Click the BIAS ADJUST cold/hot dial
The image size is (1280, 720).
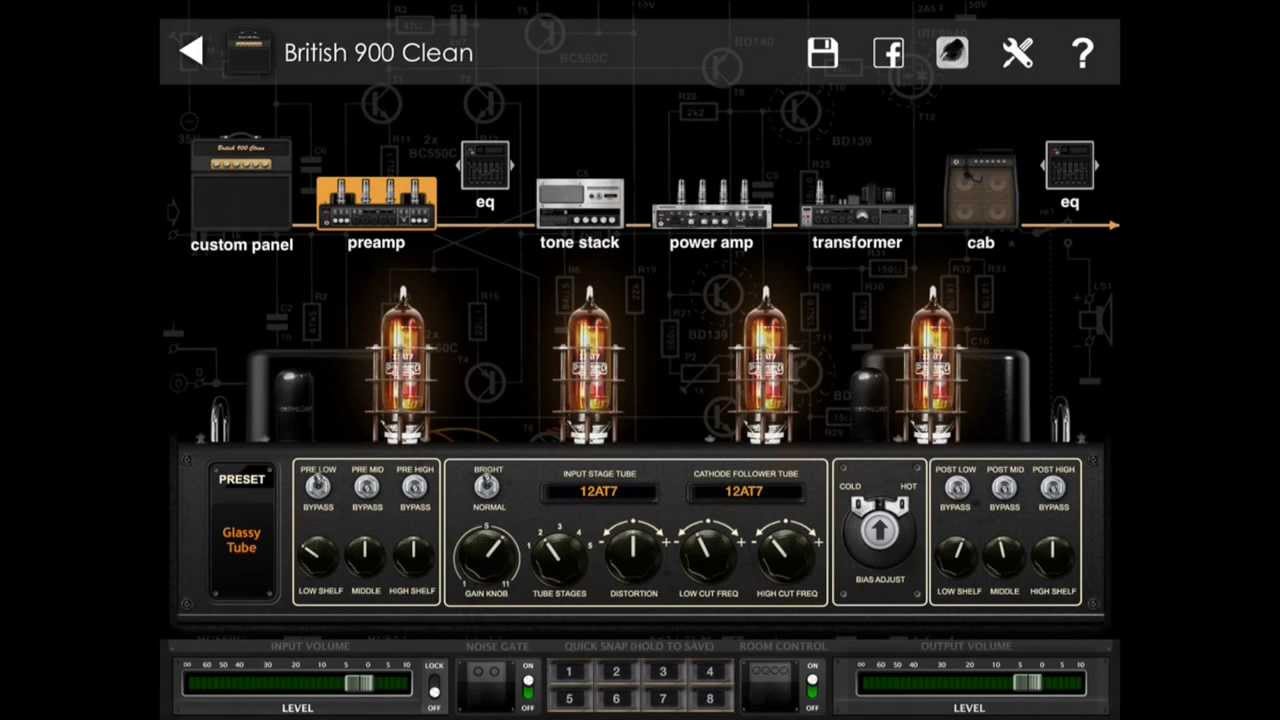coord(879,530)
